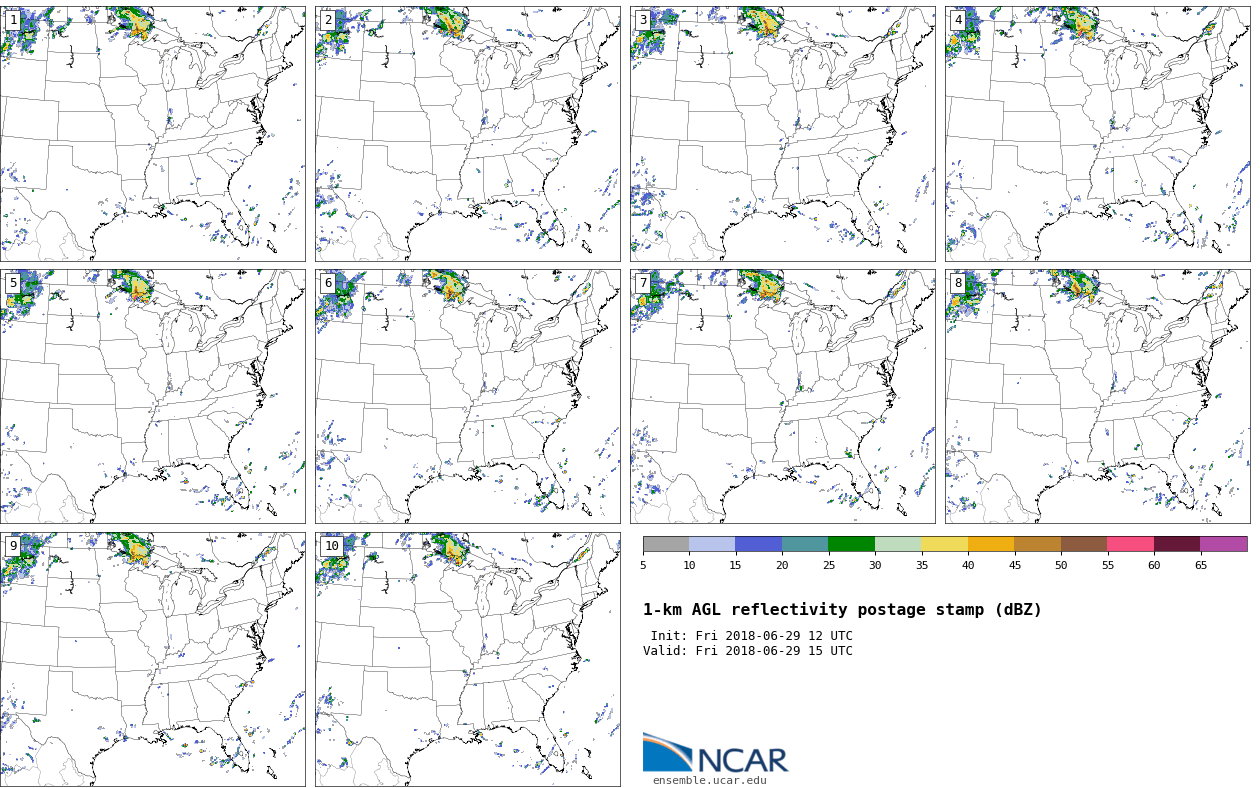Screen dimensions: 1260x788
Task: Open ensemble member 6 reflectivity map
Action: click(467, 396)
